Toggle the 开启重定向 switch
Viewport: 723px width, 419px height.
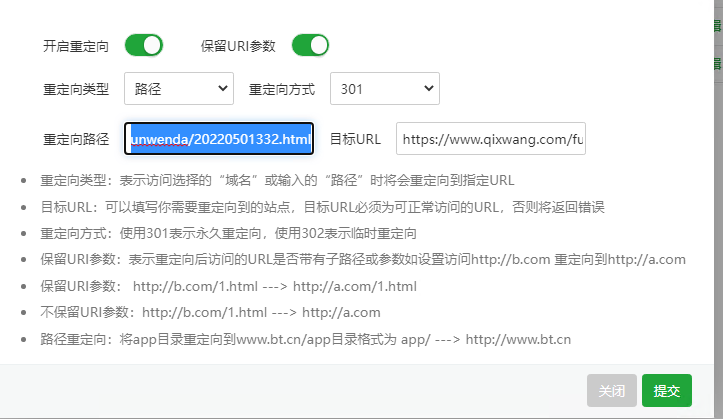tap(144, 46)
